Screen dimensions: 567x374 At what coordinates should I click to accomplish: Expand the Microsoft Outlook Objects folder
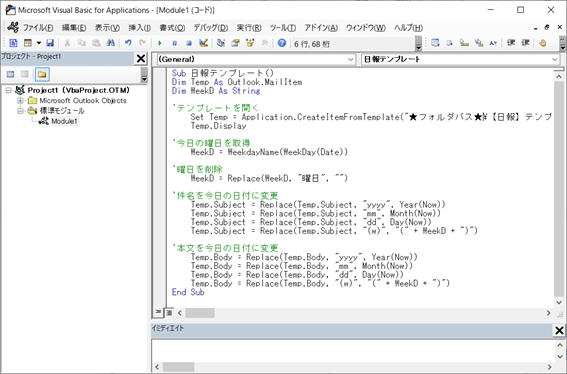point(20,101)
